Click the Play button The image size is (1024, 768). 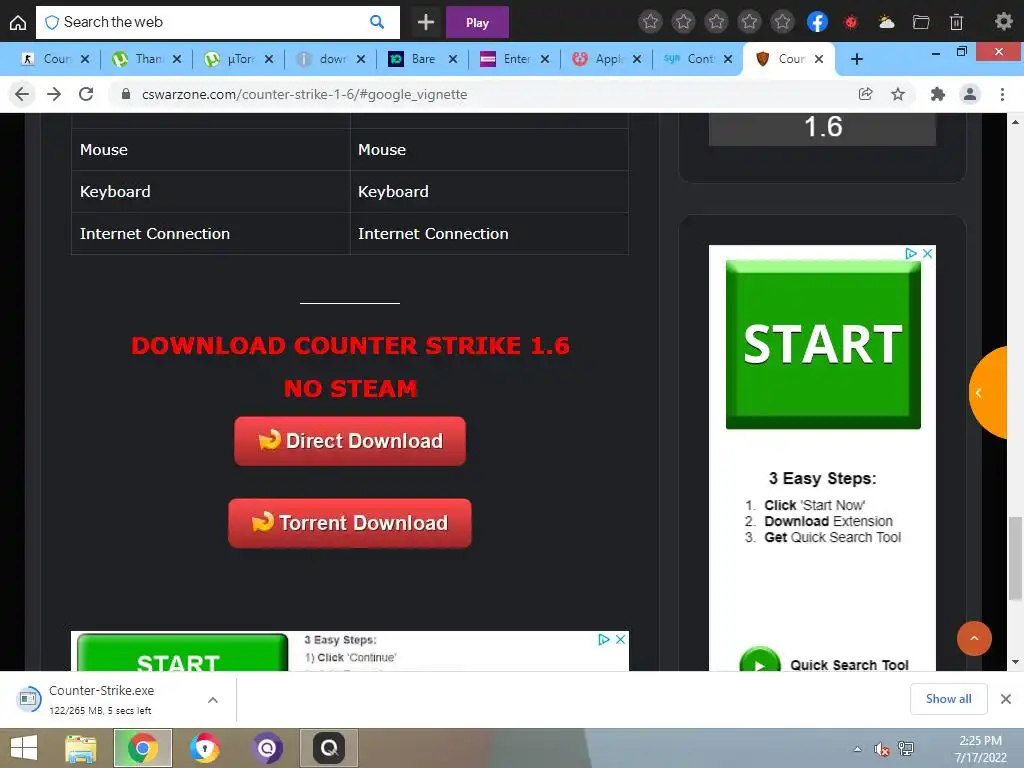477,23
